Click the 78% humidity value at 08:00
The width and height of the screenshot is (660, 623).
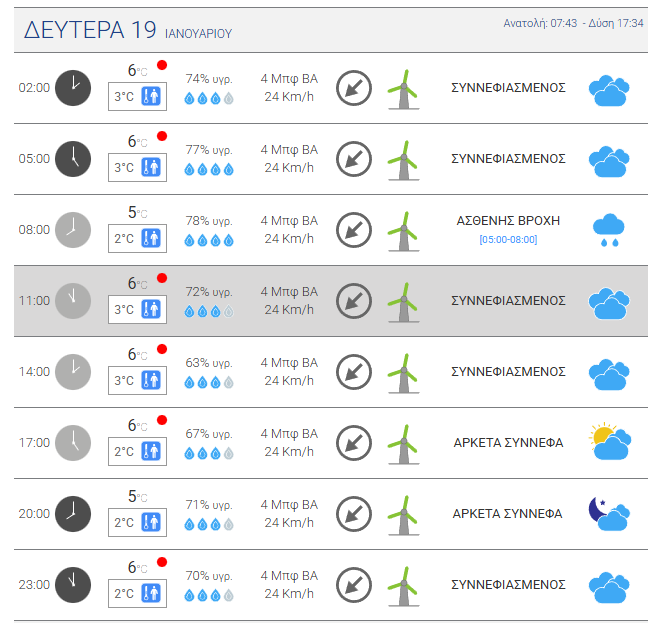click(x=209, y=221)
